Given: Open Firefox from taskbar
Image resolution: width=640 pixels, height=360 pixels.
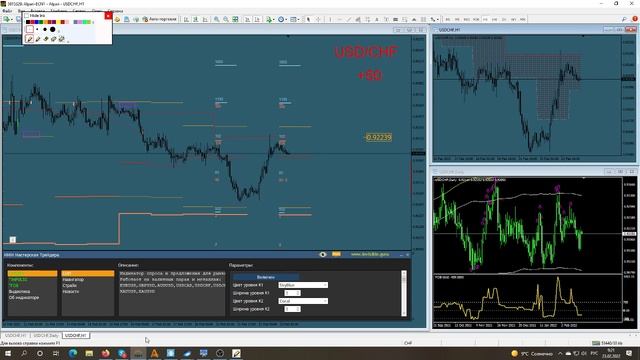Looking at the screenshot, I should point(106,353).
